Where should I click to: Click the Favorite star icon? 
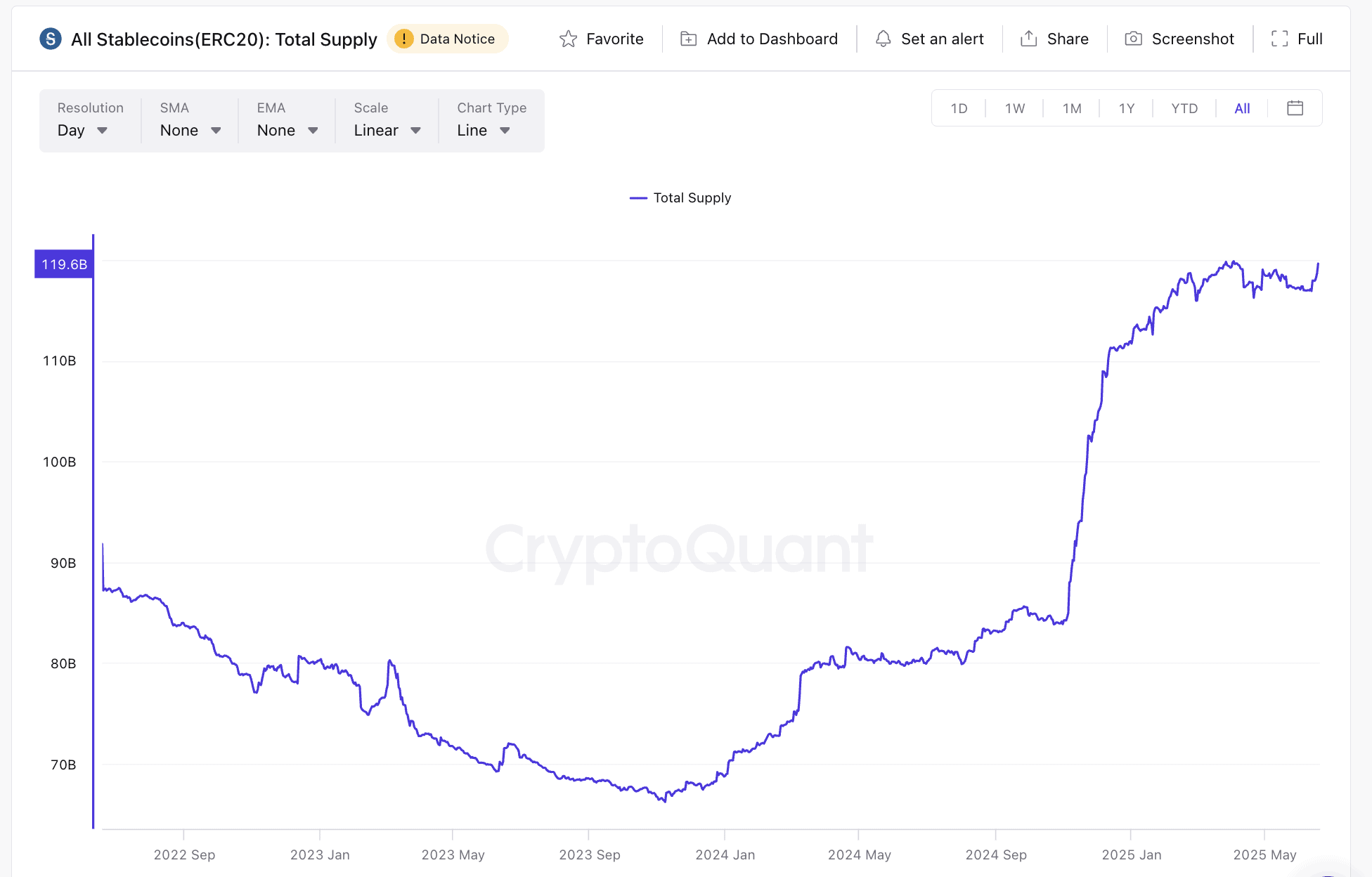pyautogui.click(x=568, y=39)
